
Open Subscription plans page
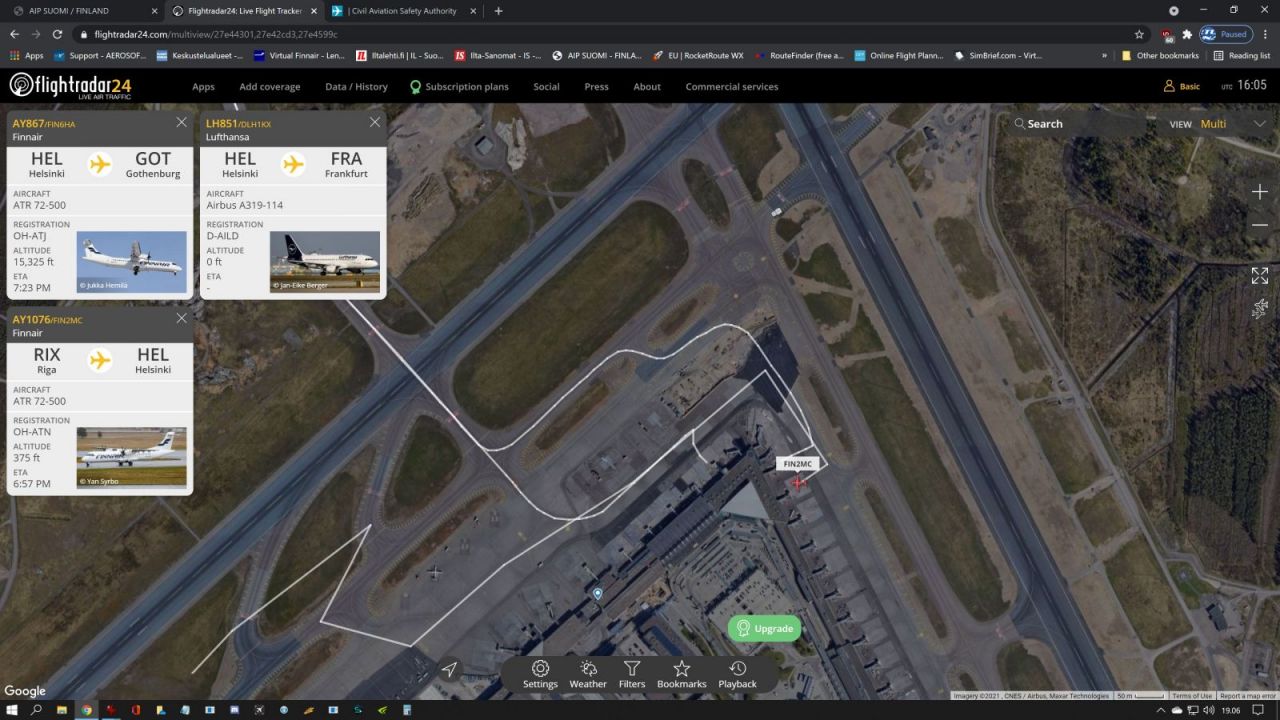pos(459,87)
